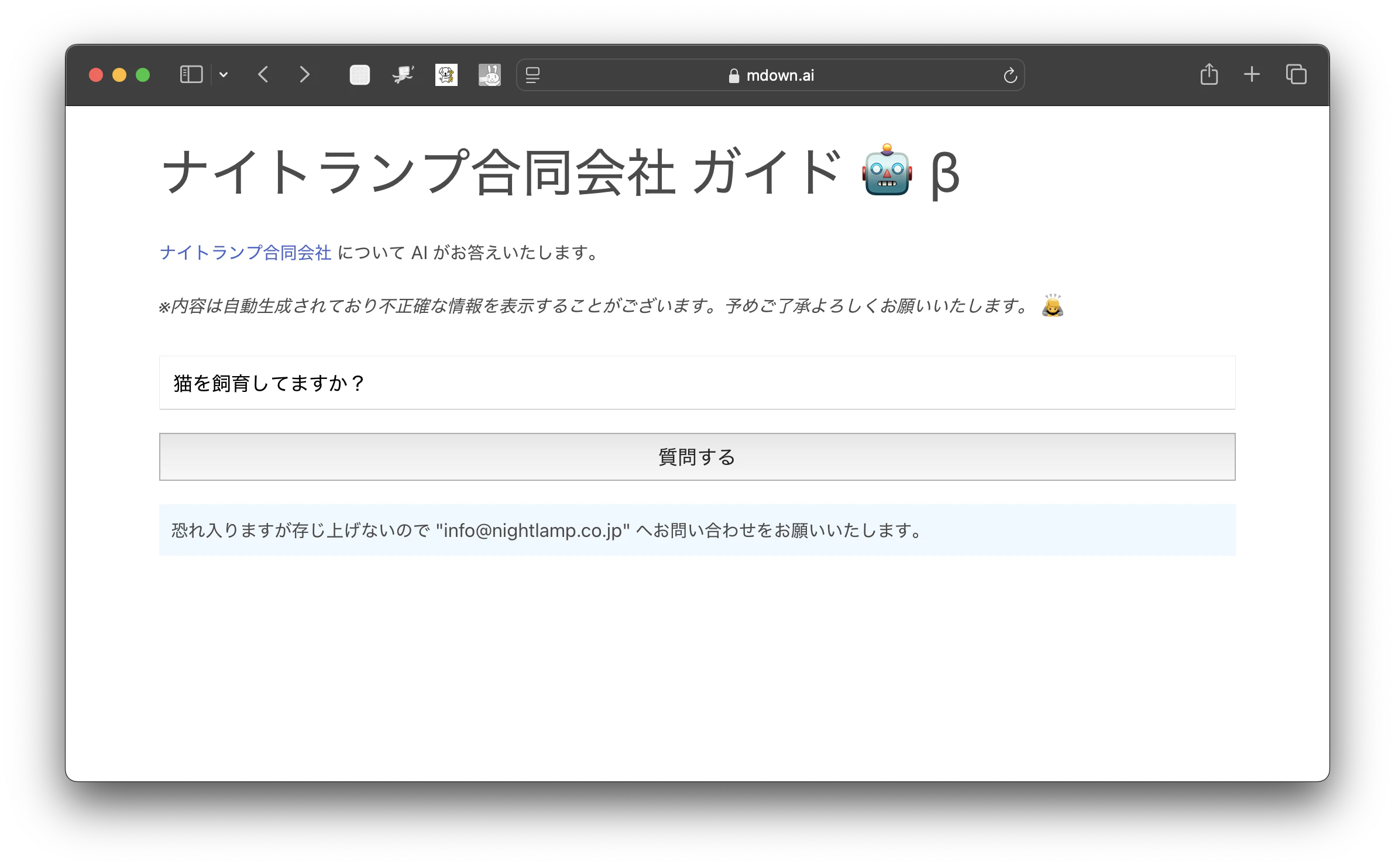
Task: Click the lock icon beside mdown.ai
Action: 733,75
